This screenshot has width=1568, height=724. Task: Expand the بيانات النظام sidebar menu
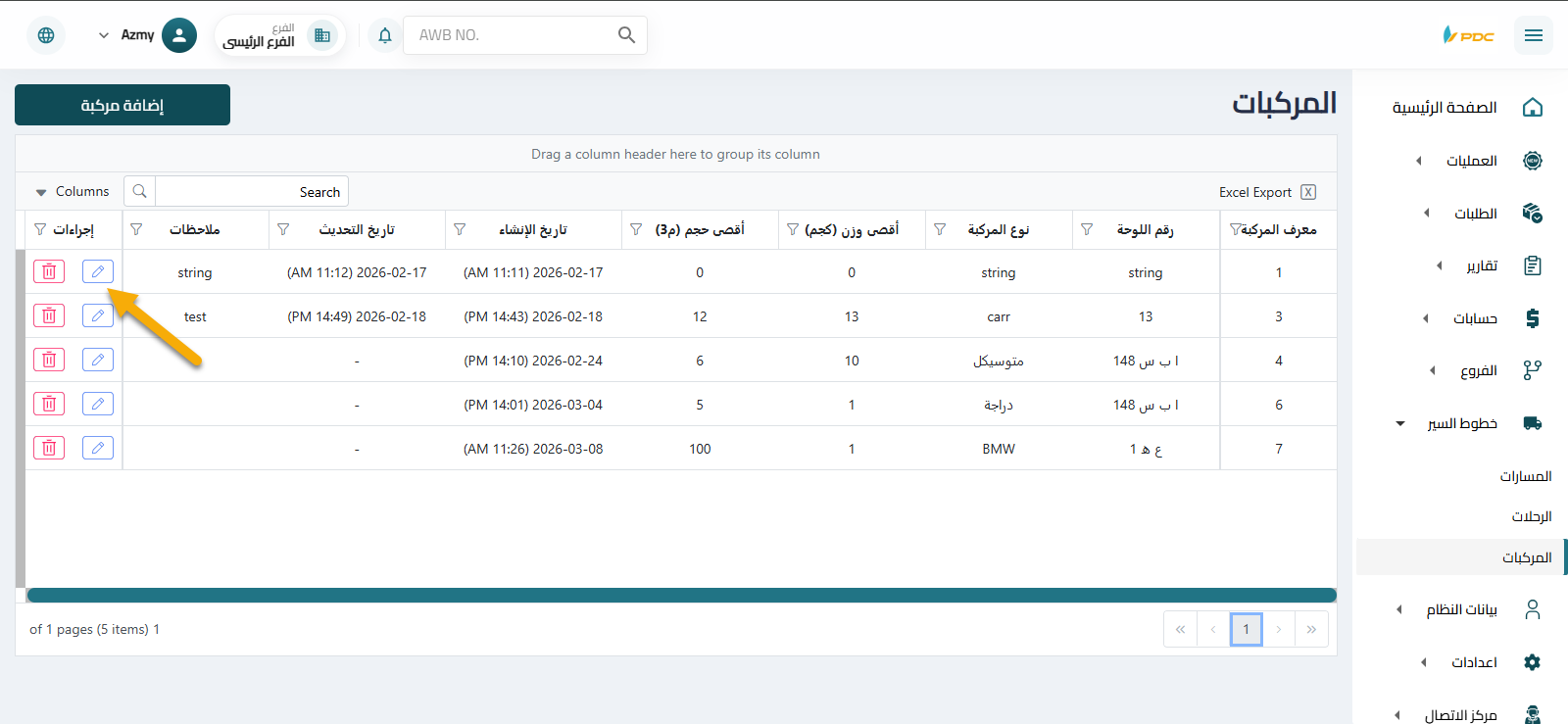(1399, 609)
